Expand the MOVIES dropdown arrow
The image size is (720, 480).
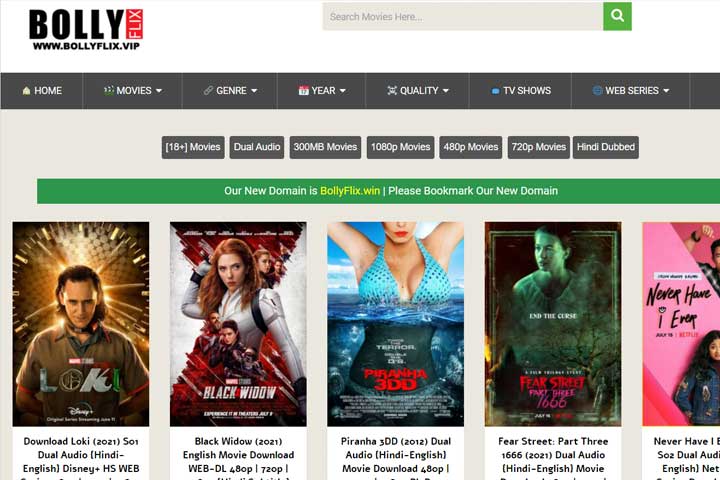(159, 91)
